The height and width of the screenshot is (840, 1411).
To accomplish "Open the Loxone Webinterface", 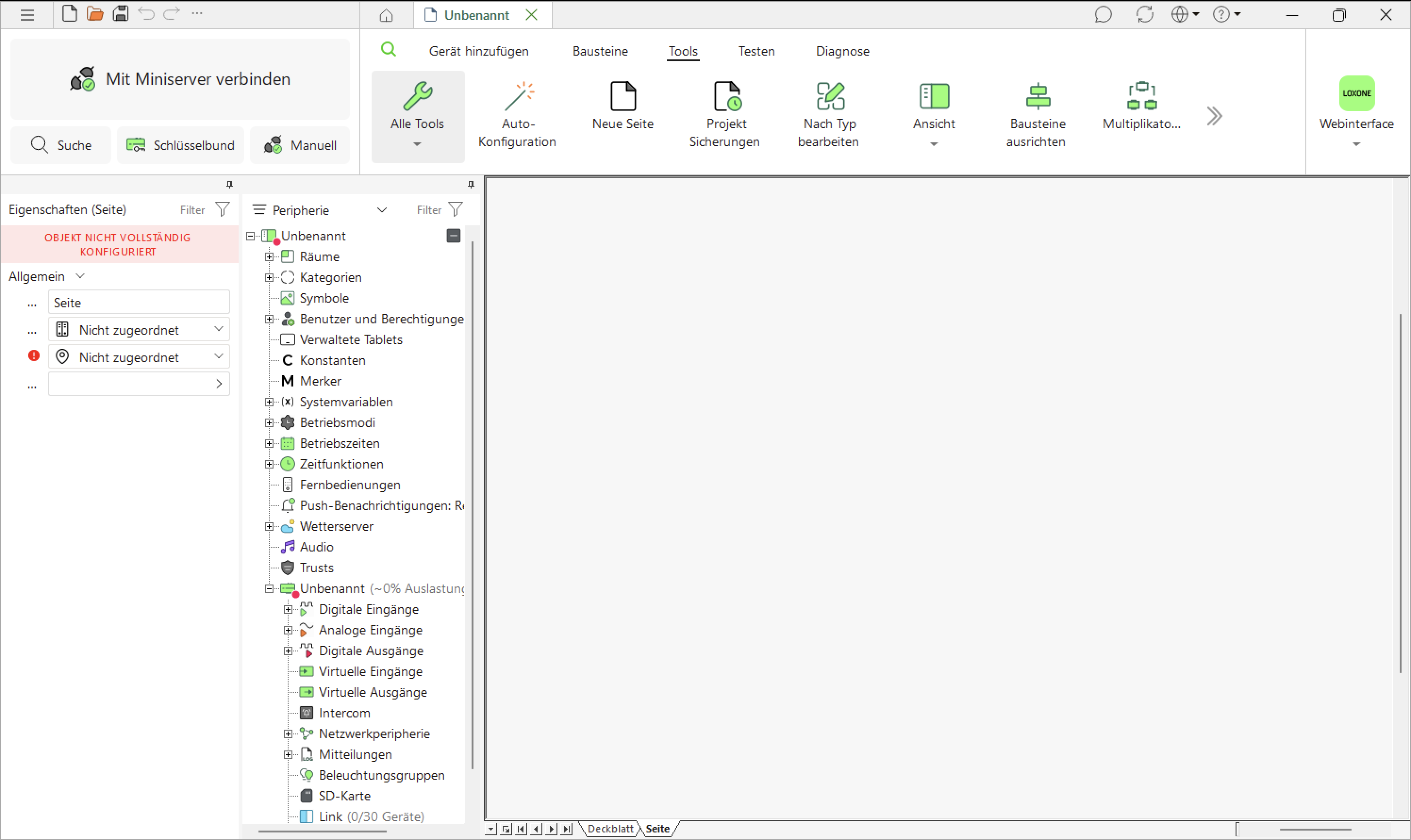I will click(x=1356, y=113).
